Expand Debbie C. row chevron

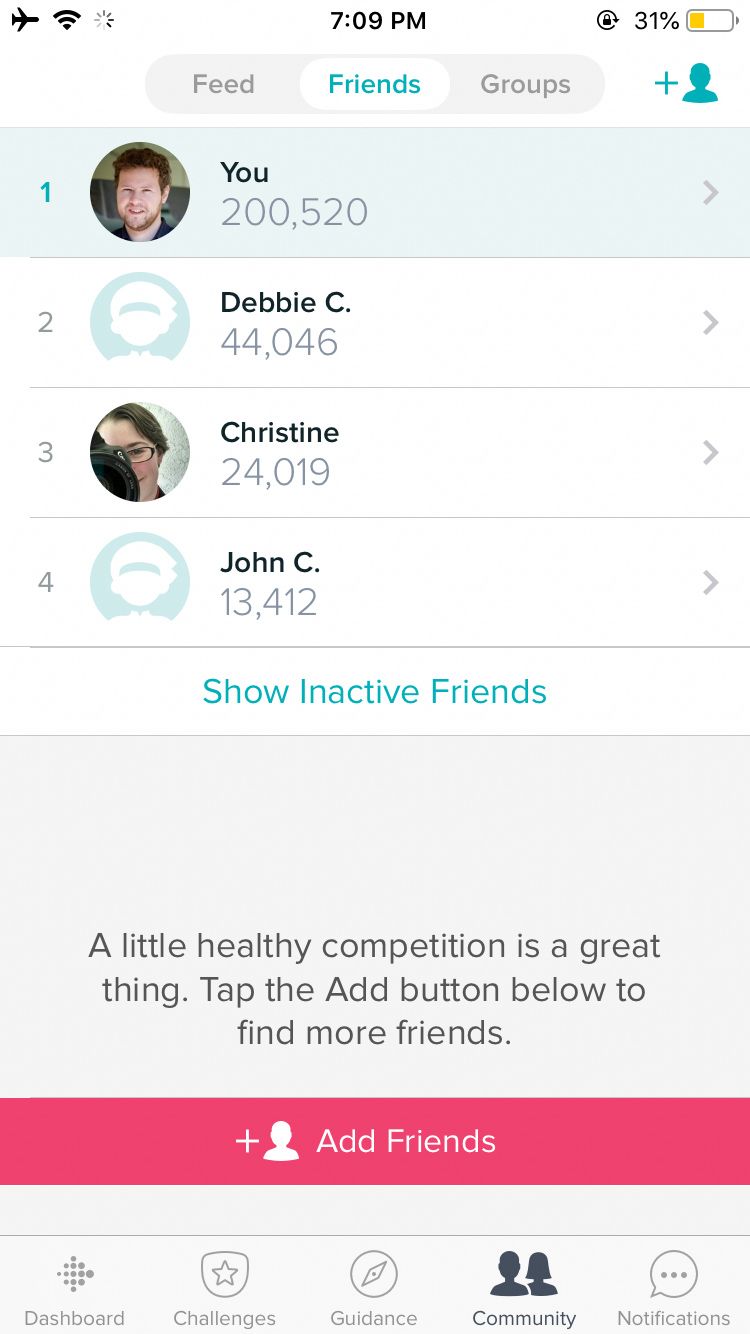pos(710,322)
